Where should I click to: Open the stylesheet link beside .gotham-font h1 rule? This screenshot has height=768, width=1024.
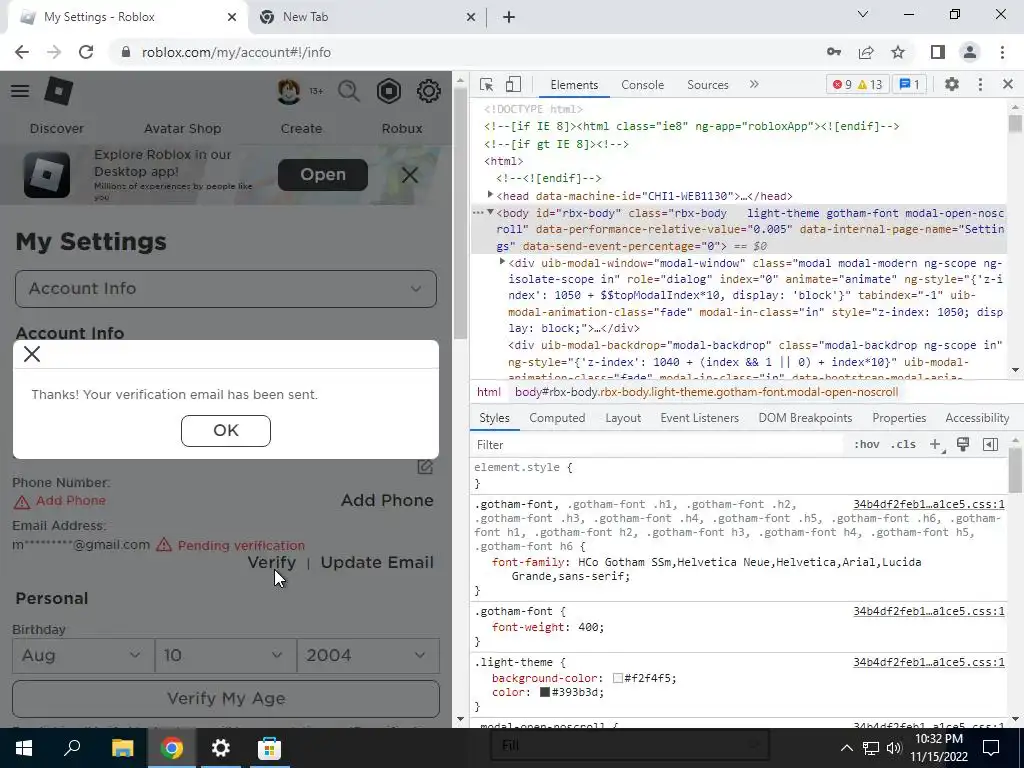coord(929,504)
